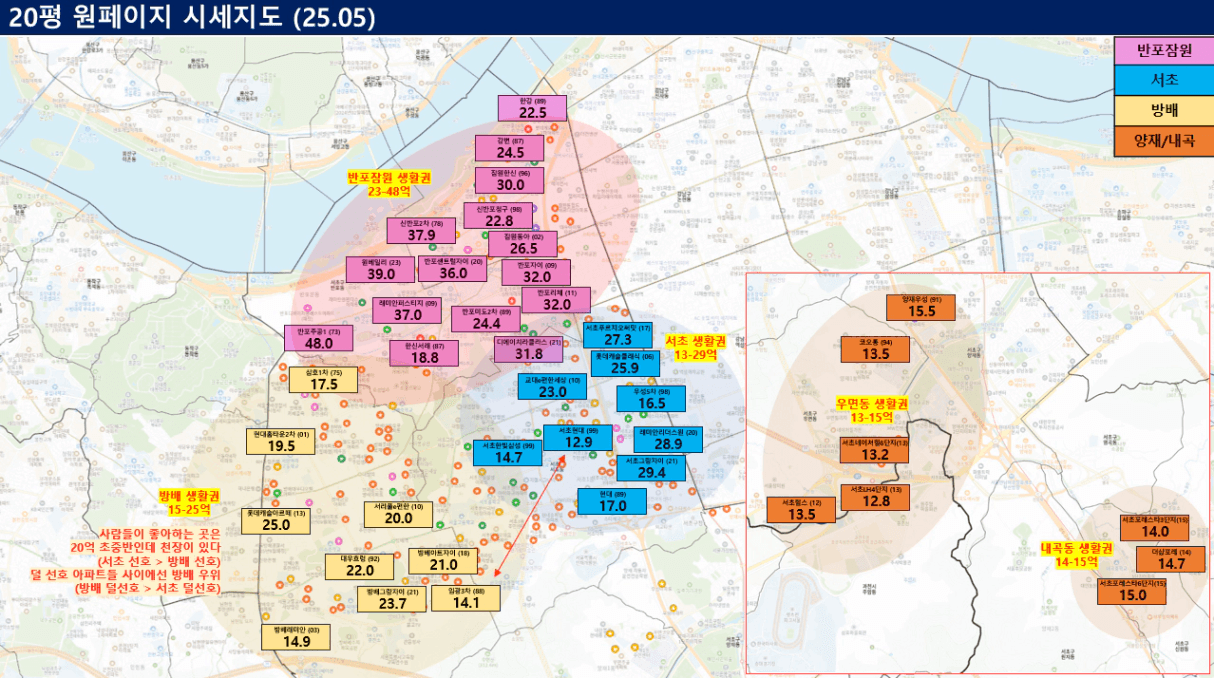The height and width of the screenshot is (678, 1214).
Task: Select the 디에이치라클라스 (21) 31.8 label
Action: click(x=529, y=348)
